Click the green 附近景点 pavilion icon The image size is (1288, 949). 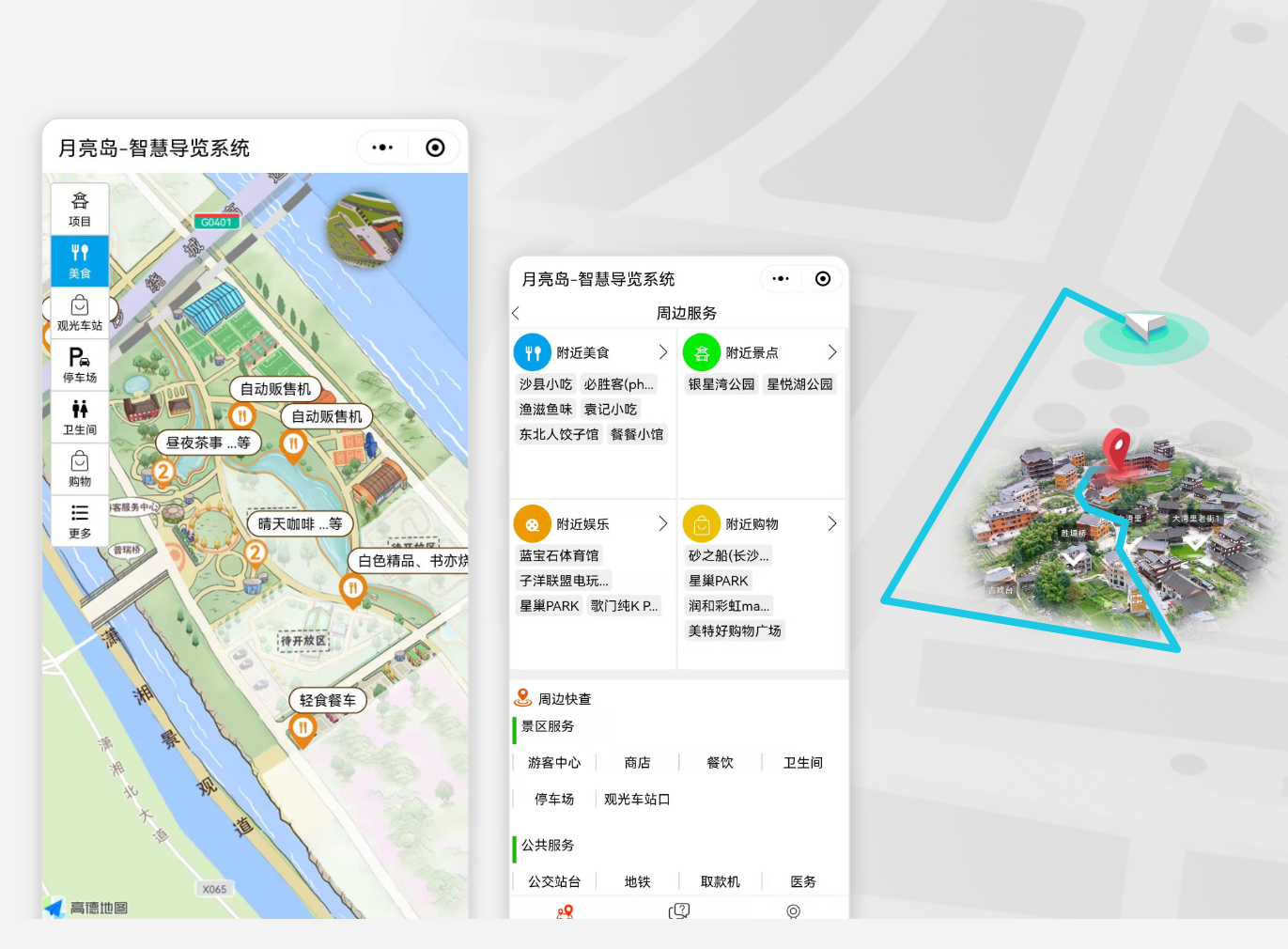pos(701,352)
